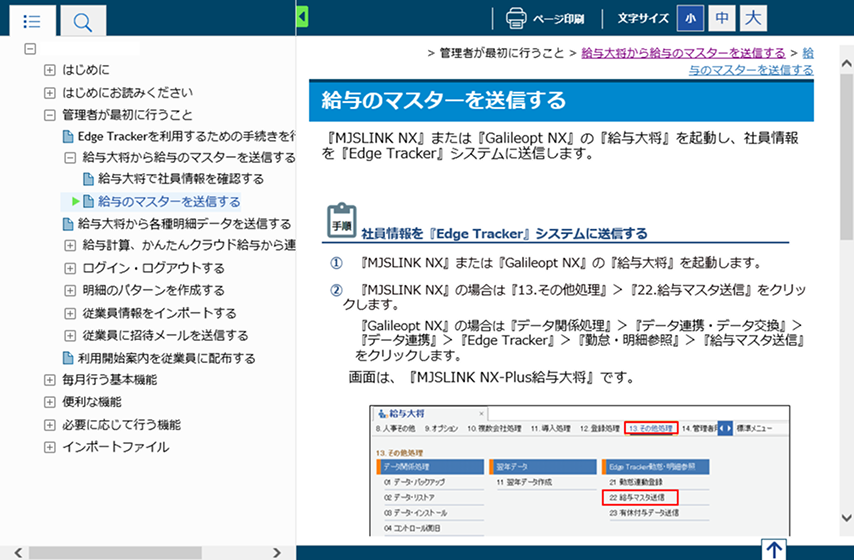The height and width of the screenshot is (560, 854).
Task: Expand 従業員に招待メールを送信する node
Action: coord(70,336)
